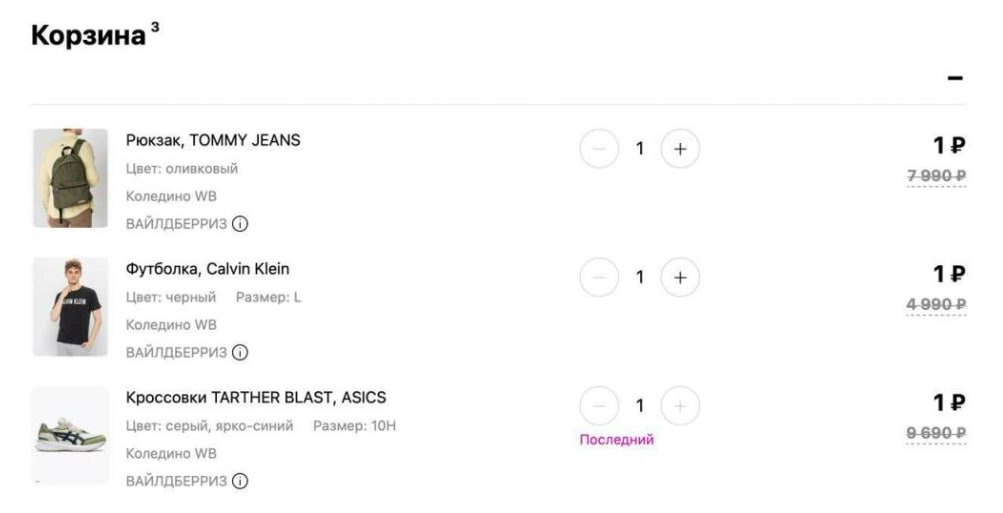Screen dimensions: 1003x513
Task: Decrease quantity of TOMMY JEANS backpack
Action: [x=599, y=149]
